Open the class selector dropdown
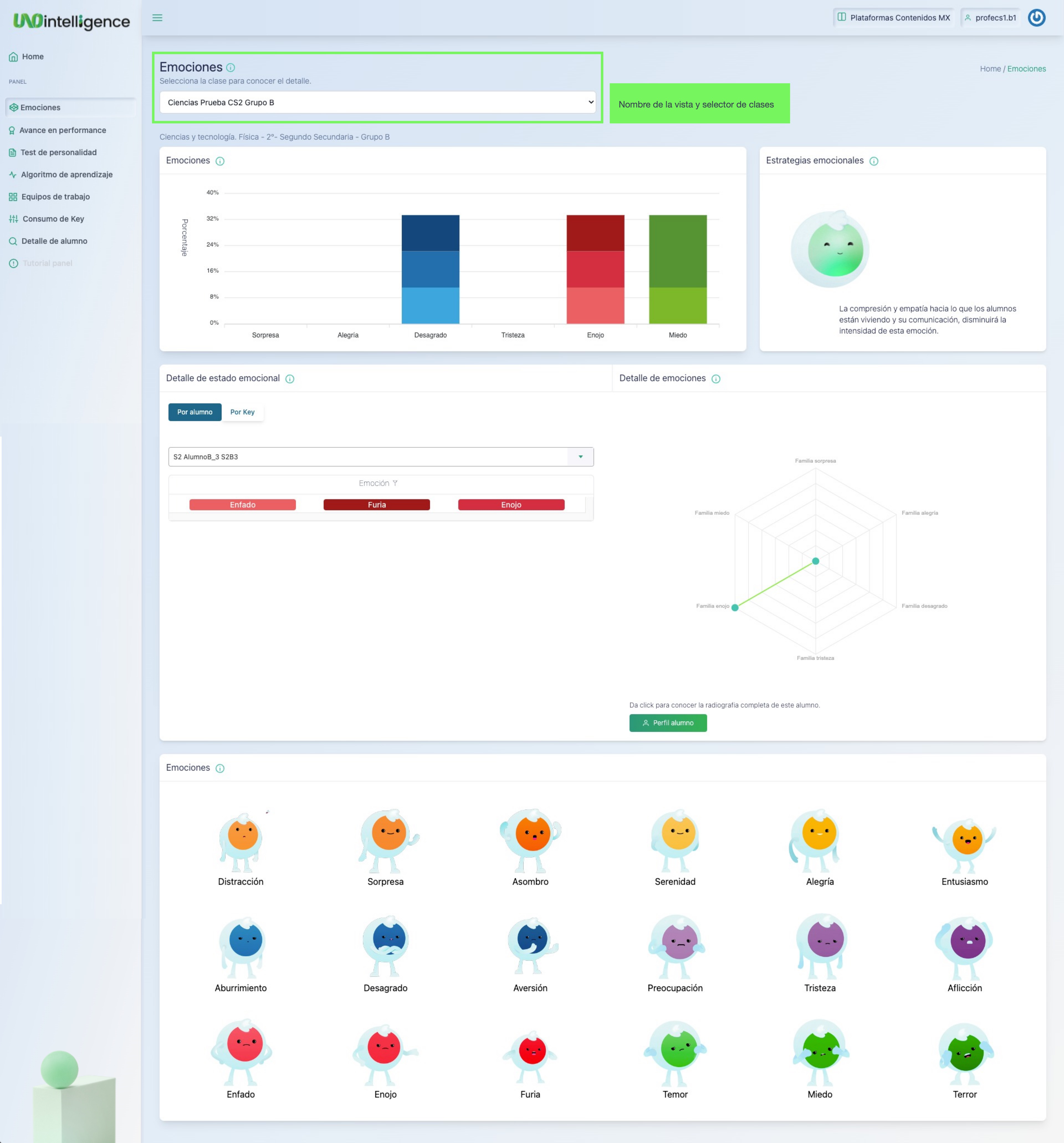Image resolution: width=1064 pixels, height=1143 pixels. pyautogui.click(x=377, y=102)
